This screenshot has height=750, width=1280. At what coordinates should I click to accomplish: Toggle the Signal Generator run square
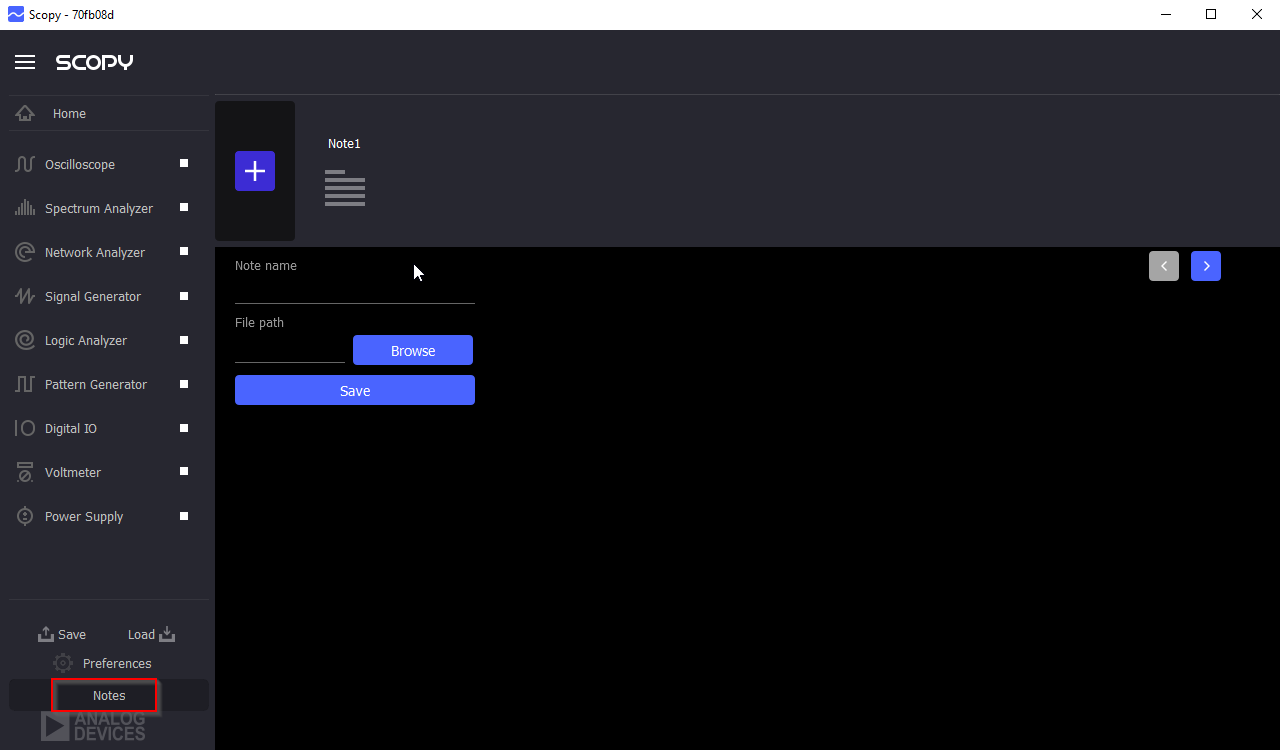click(184, 295)
